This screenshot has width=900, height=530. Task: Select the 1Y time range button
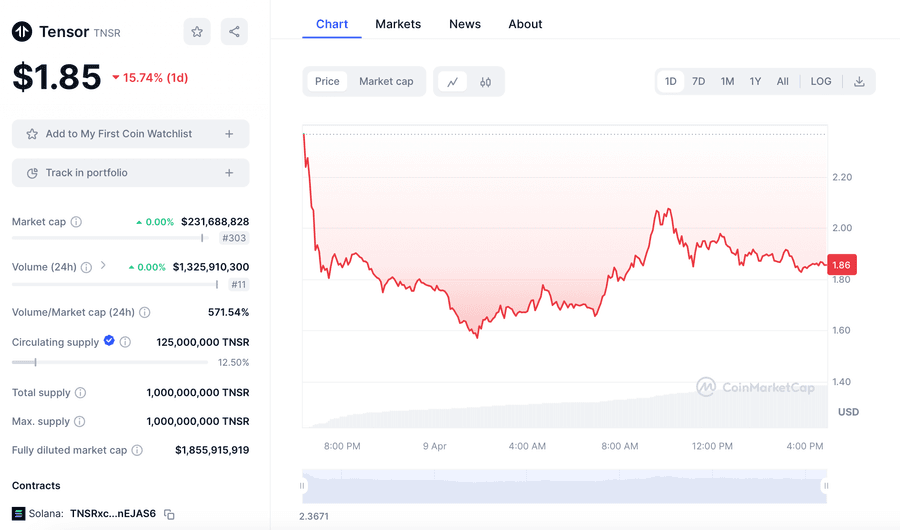click(755, 82)
